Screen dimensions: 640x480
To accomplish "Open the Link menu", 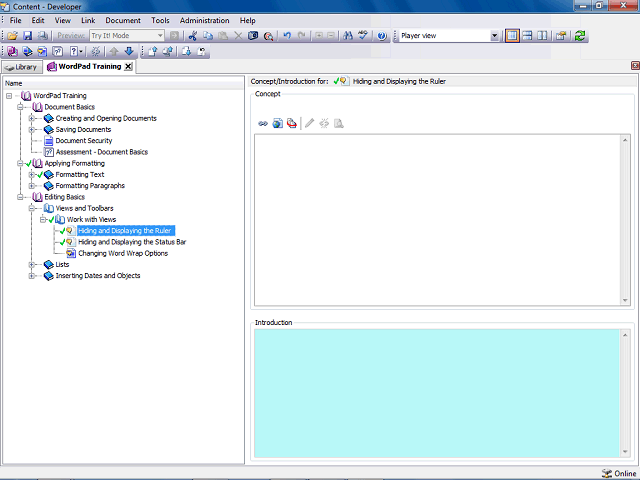I will [88, 20].
